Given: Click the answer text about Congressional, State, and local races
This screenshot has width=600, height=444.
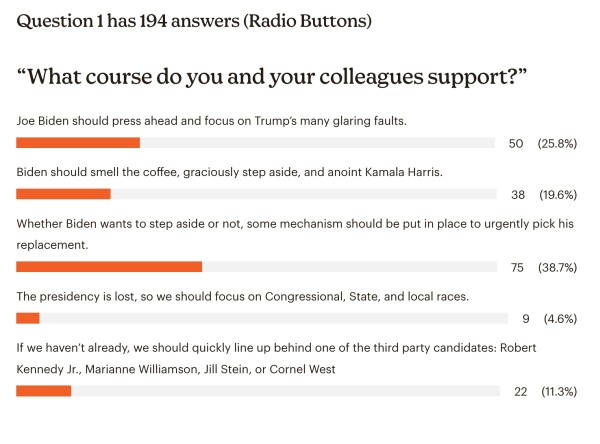Looking at the screenshot, I should click(x=243, y=297).
